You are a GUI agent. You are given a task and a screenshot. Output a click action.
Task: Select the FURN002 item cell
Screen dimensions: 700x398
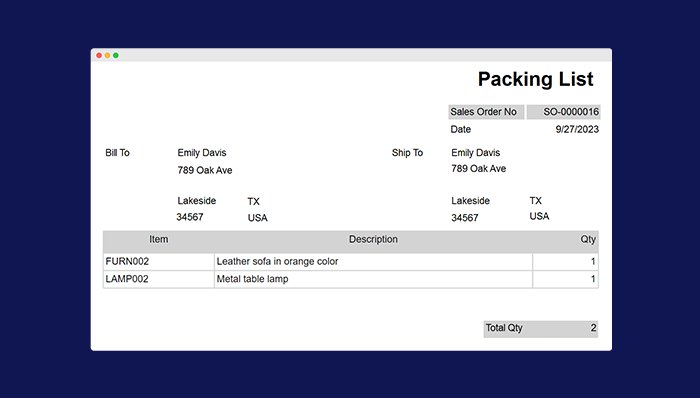pos(158,261)
